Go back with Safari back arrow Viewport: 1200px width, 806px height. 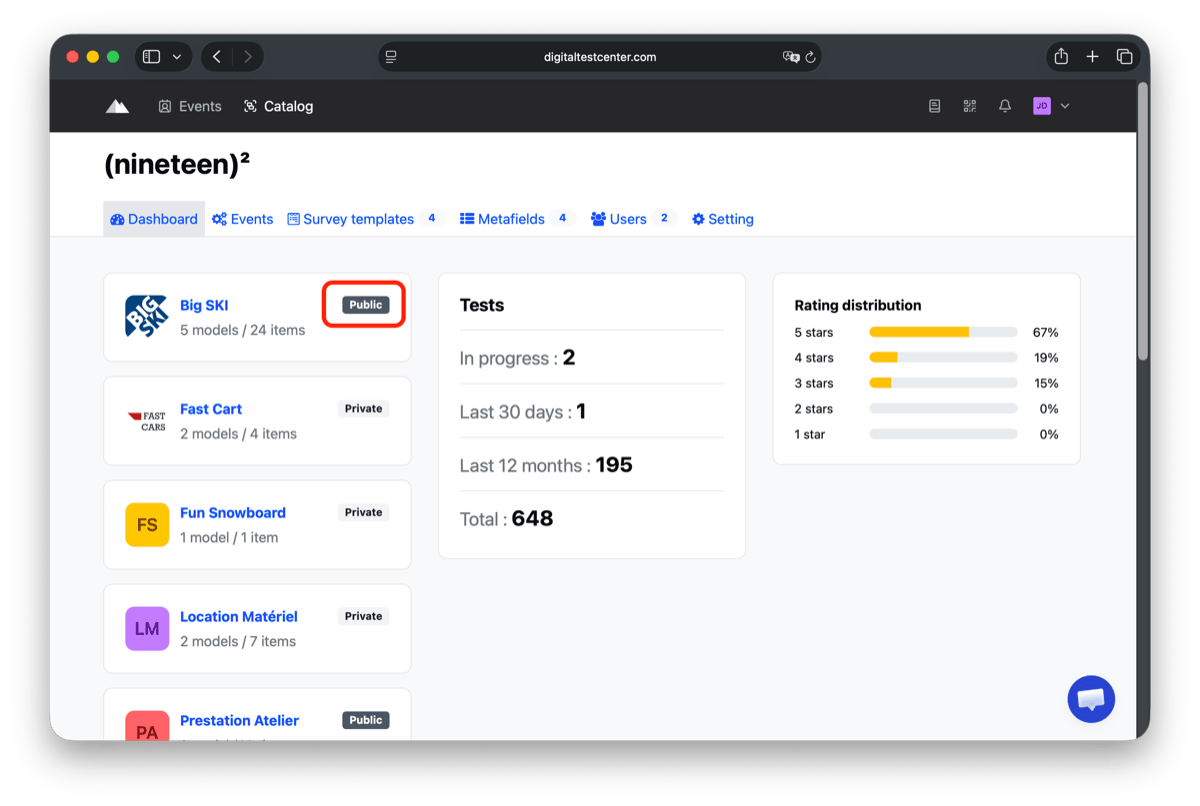tap(217, 57)
